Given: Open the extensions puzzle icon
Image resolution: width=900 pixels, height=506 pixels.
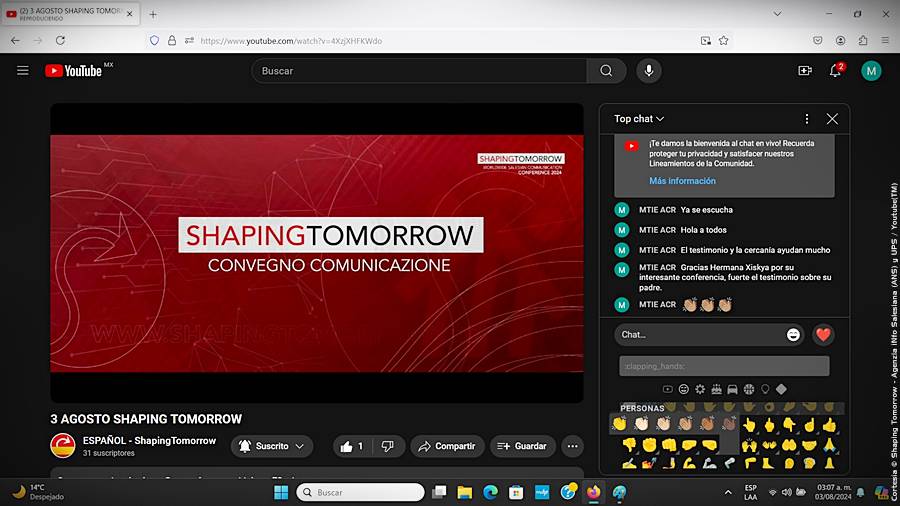Looking at the screenshot, I should (x=863, y=41).
